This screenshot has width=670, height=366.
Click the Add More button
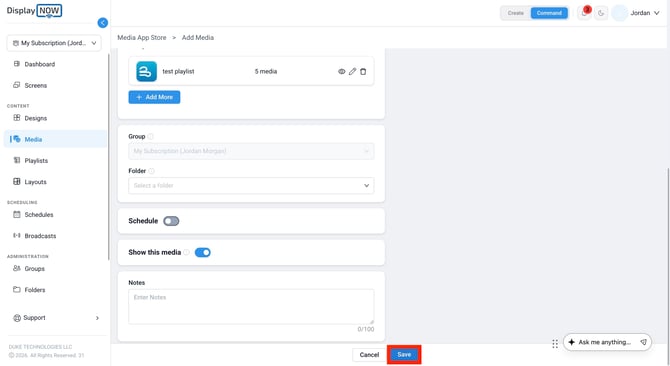pos(154,97)
